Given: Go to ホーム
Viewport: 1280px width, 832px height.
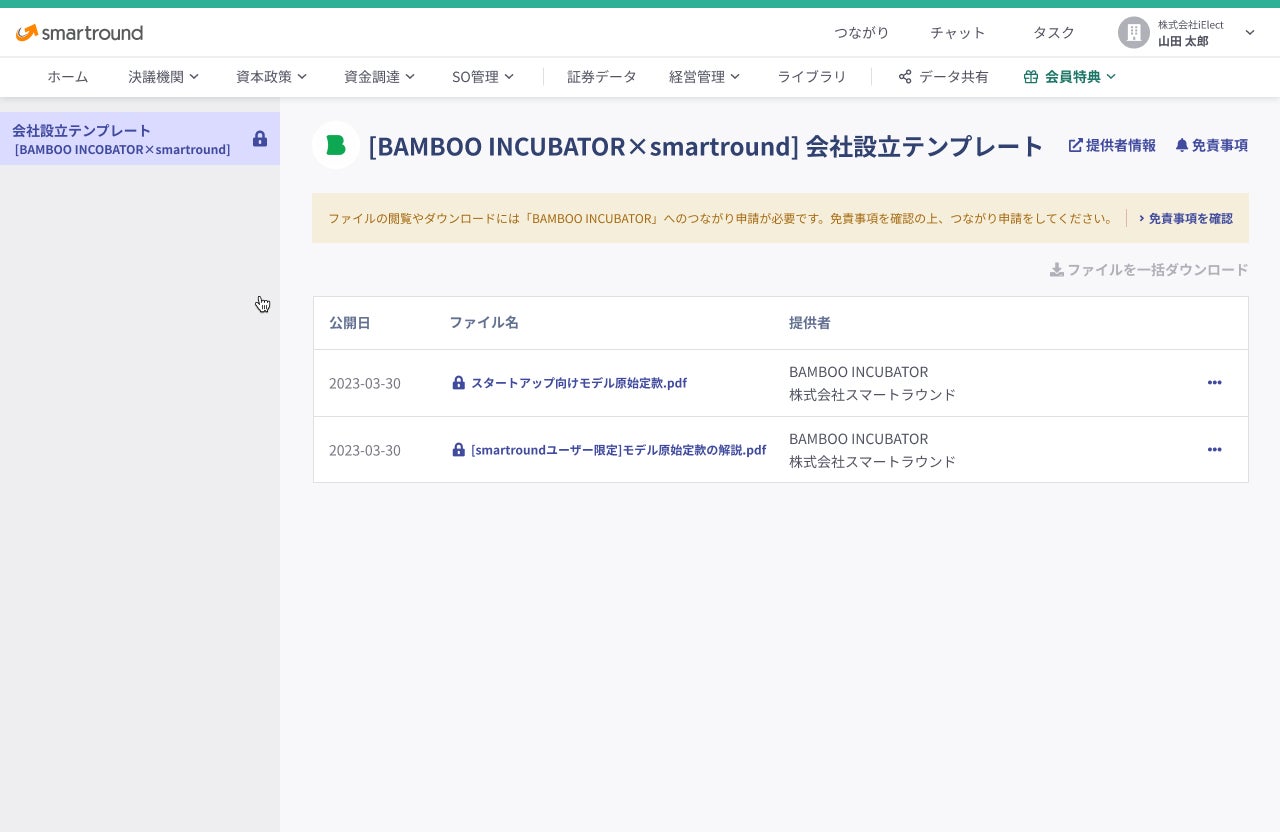Looking at the screenshot, I should coord(68,77).
